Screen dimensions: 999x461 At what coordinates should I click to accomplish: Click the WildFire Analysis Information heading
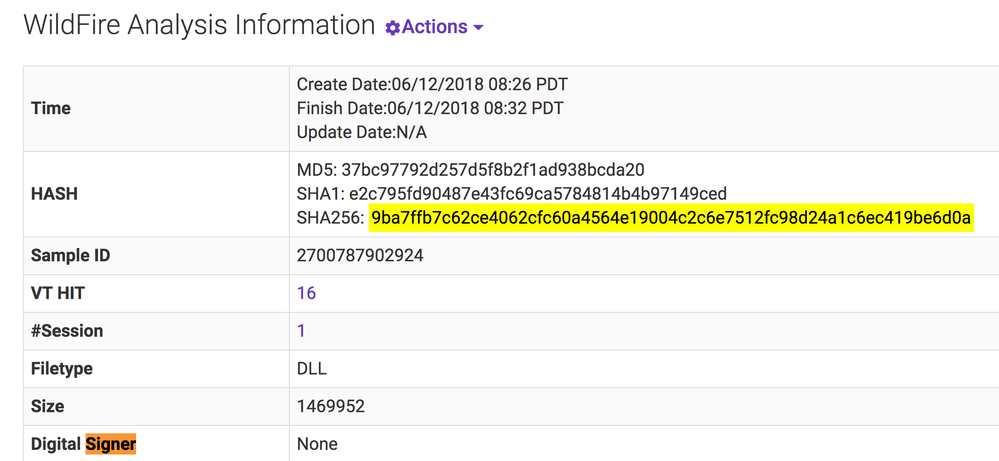(x=199, y=26)
